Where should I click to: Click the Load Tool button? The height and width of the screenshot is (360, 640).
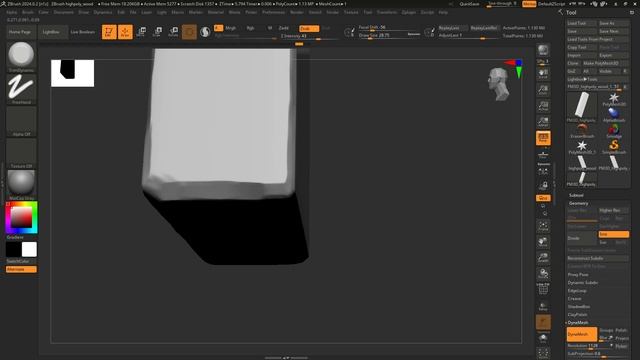click(x=582, y=23)
